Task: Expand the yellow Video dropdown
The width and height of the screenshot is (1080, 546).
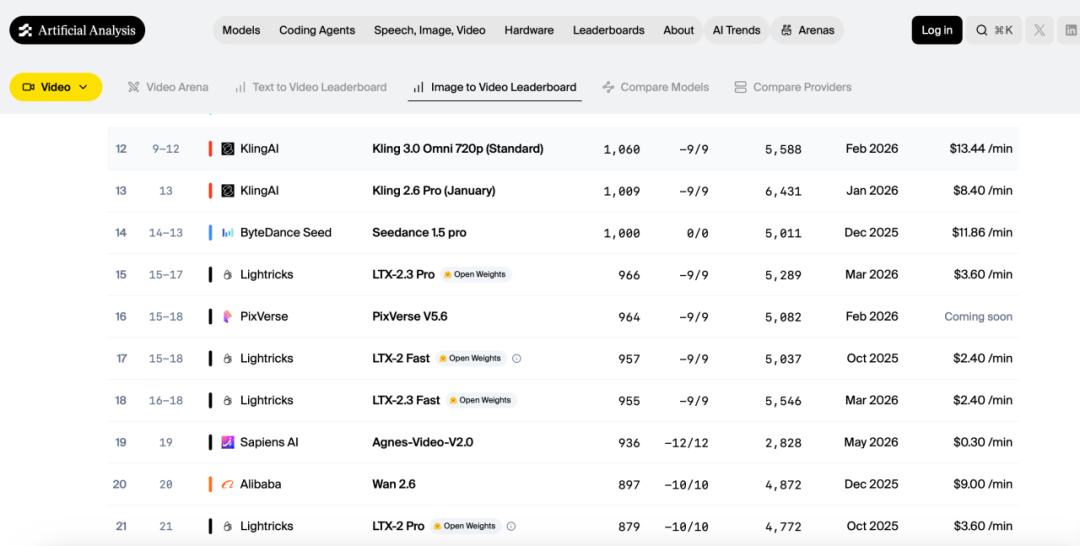Action: click(56, 87)
